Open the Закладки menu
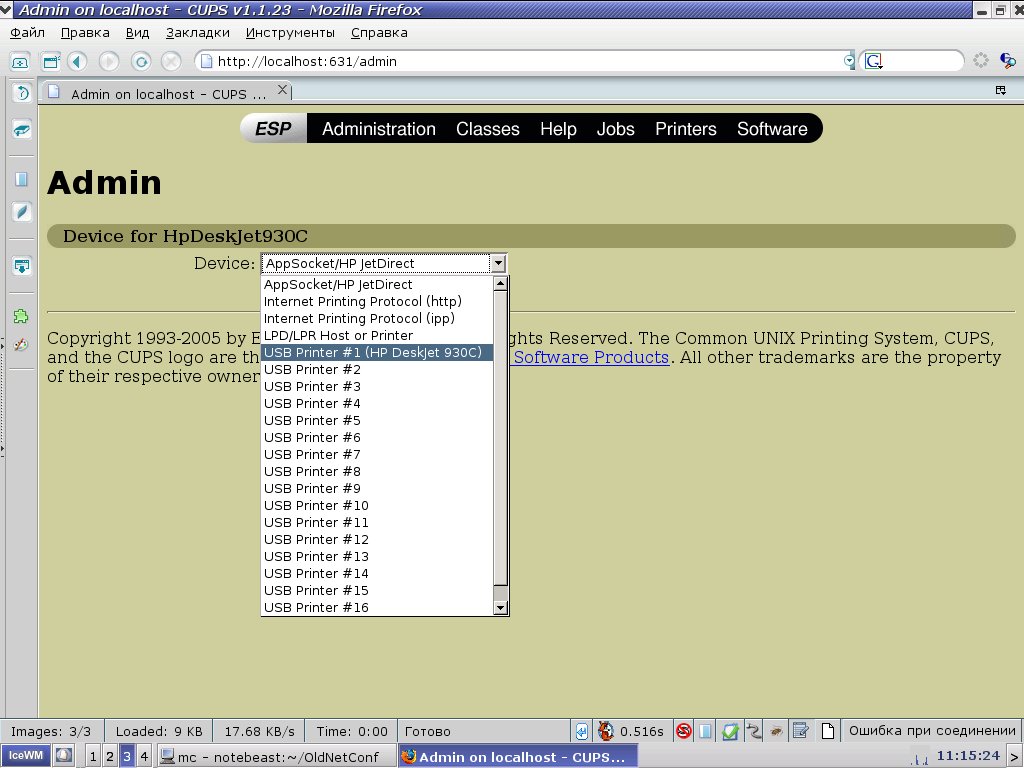Screen dimensions: 1024x768 197,33
